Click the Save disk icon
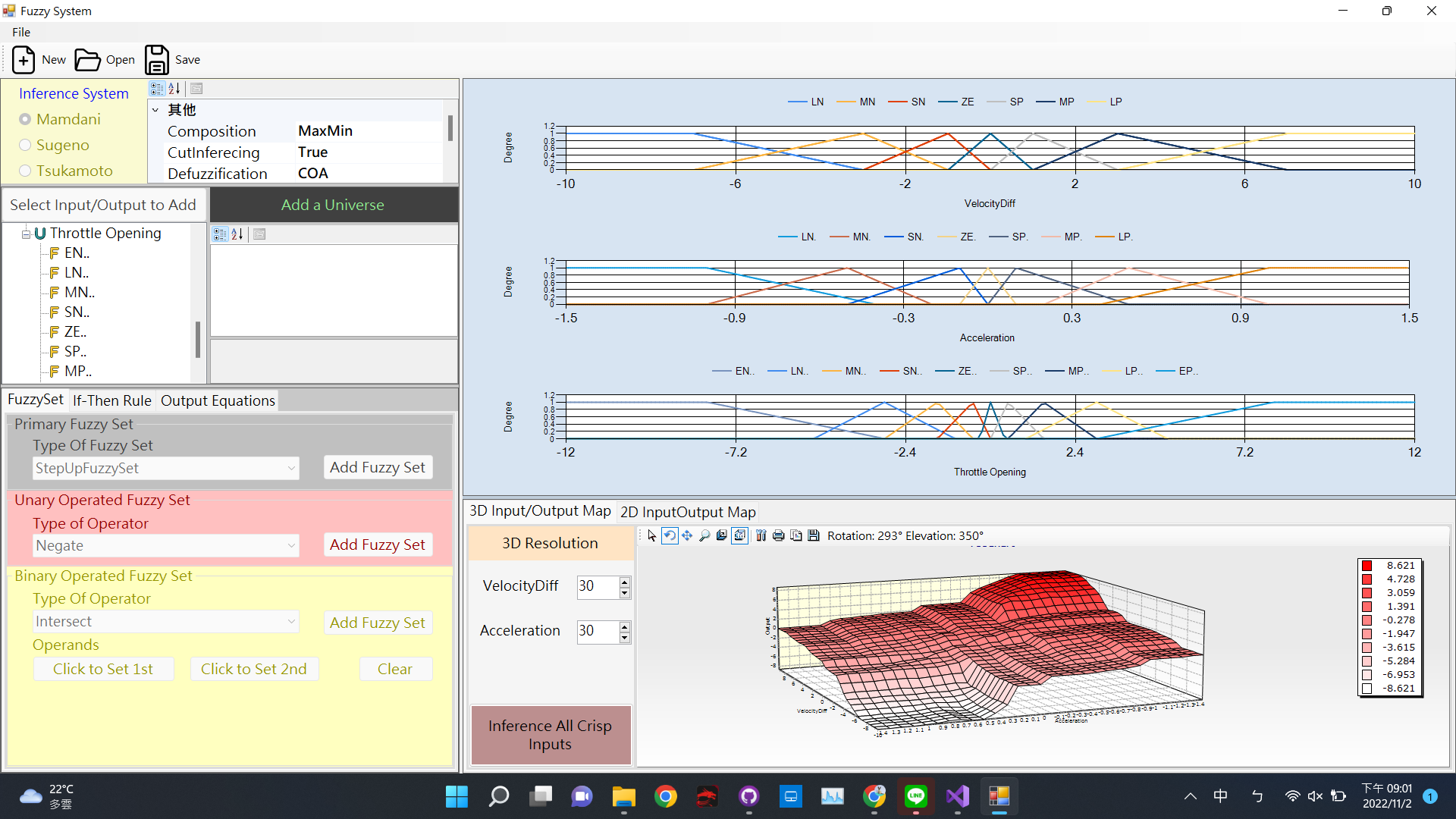The height and width of the screenshot is (819, 1456). 157,60
